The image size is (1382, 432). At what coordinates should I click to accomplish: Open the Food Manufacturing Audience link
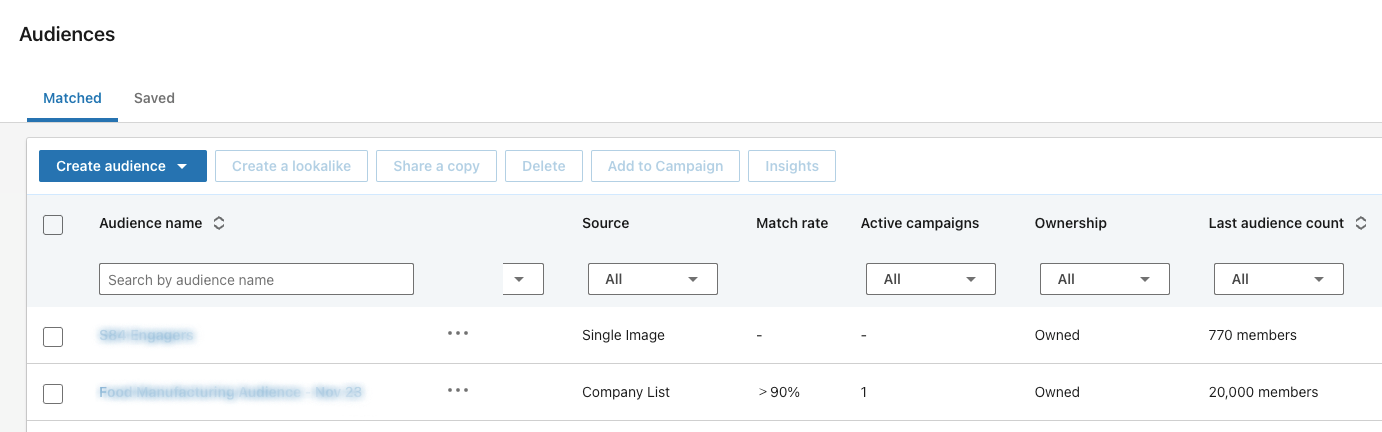[x=230, y=393]
